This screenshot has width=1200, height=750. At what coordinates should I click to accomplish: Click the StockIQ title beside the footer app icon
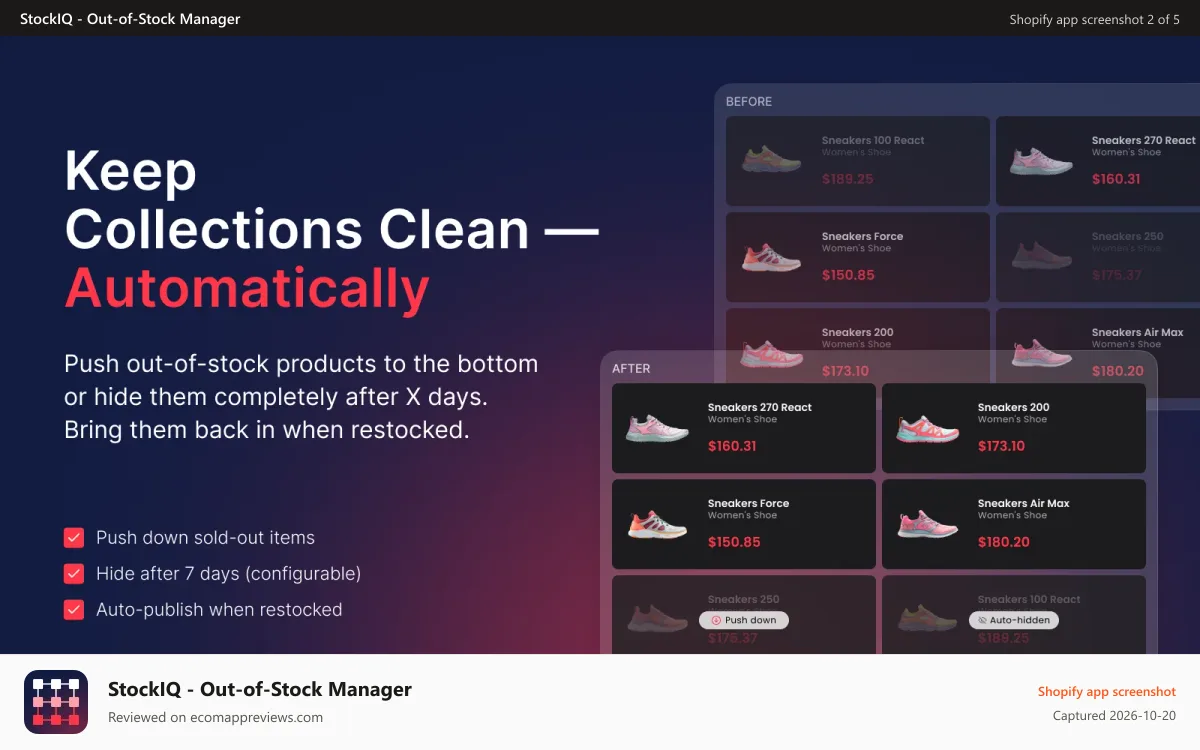(260, 689)
